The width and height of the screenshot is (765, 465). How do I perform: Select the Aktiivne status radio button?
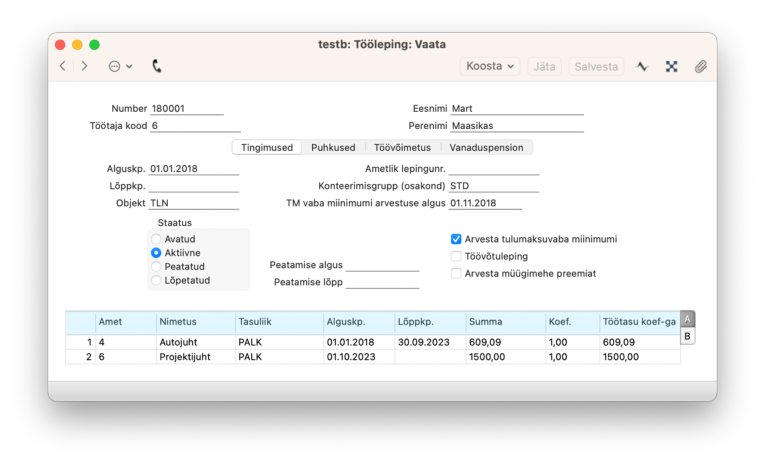pos(156,253)
